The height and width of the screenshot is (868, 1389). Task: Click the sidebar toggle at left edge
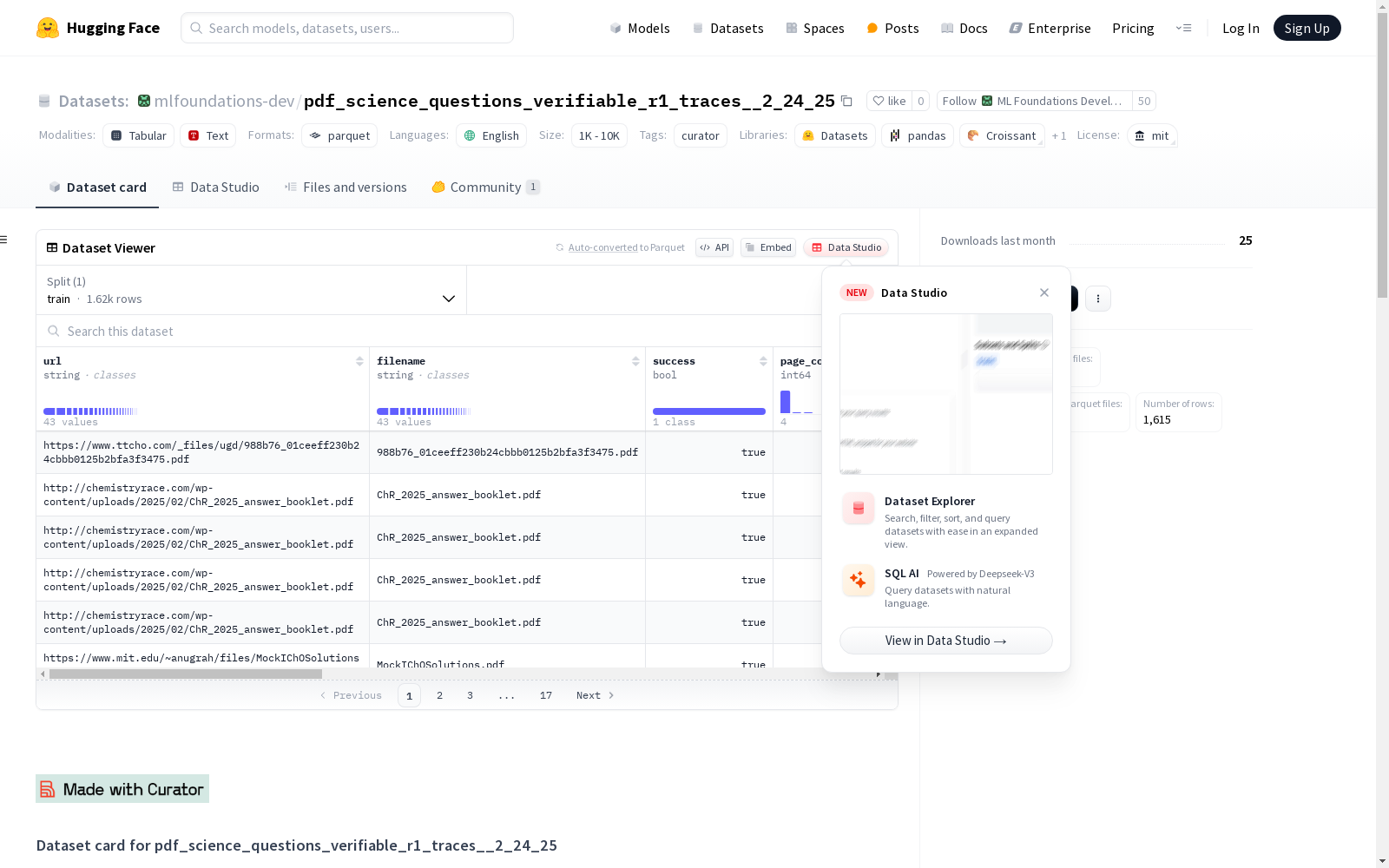click(4, 240)
